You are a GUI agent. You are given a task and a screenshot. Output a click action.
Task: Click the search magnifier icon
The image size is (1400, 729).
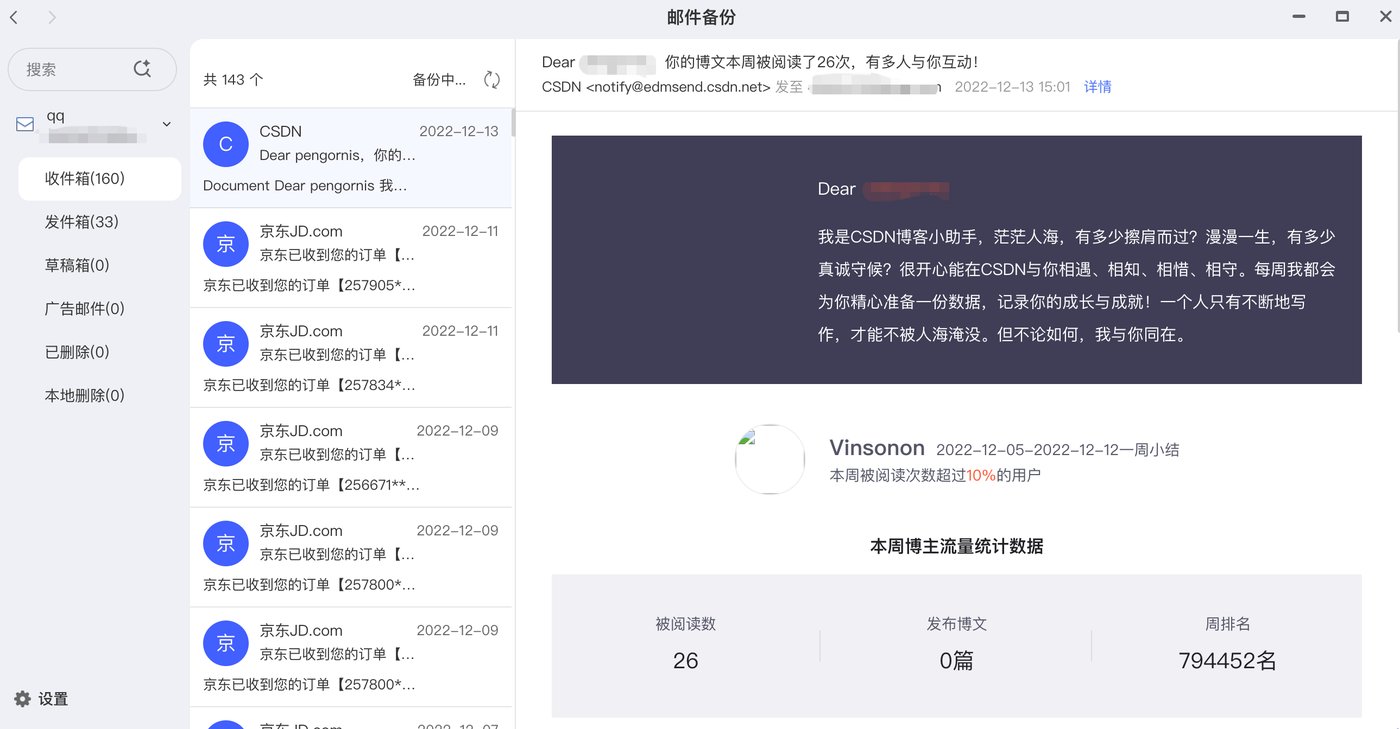point(142,68)
